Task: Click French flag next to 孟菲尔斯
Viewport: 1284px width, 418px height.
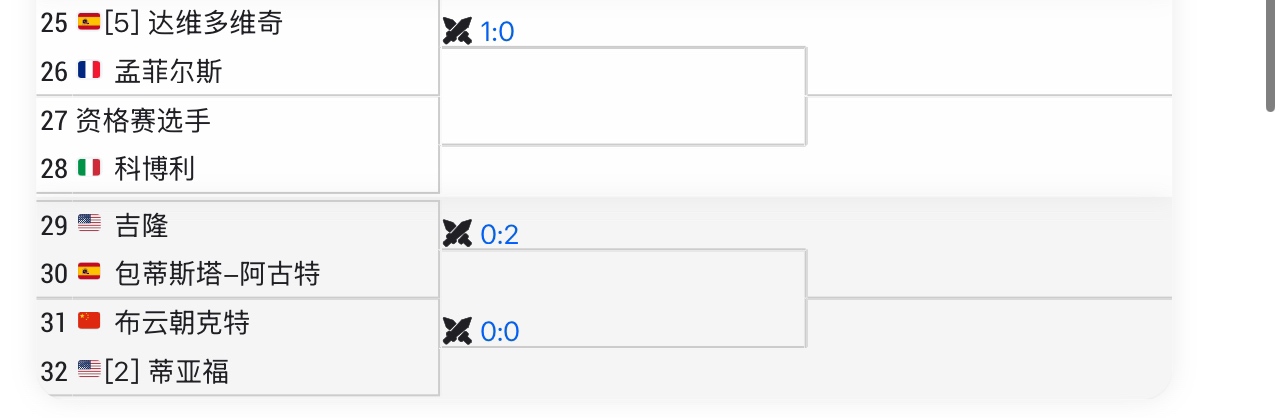Action: [x=89, y=71]
